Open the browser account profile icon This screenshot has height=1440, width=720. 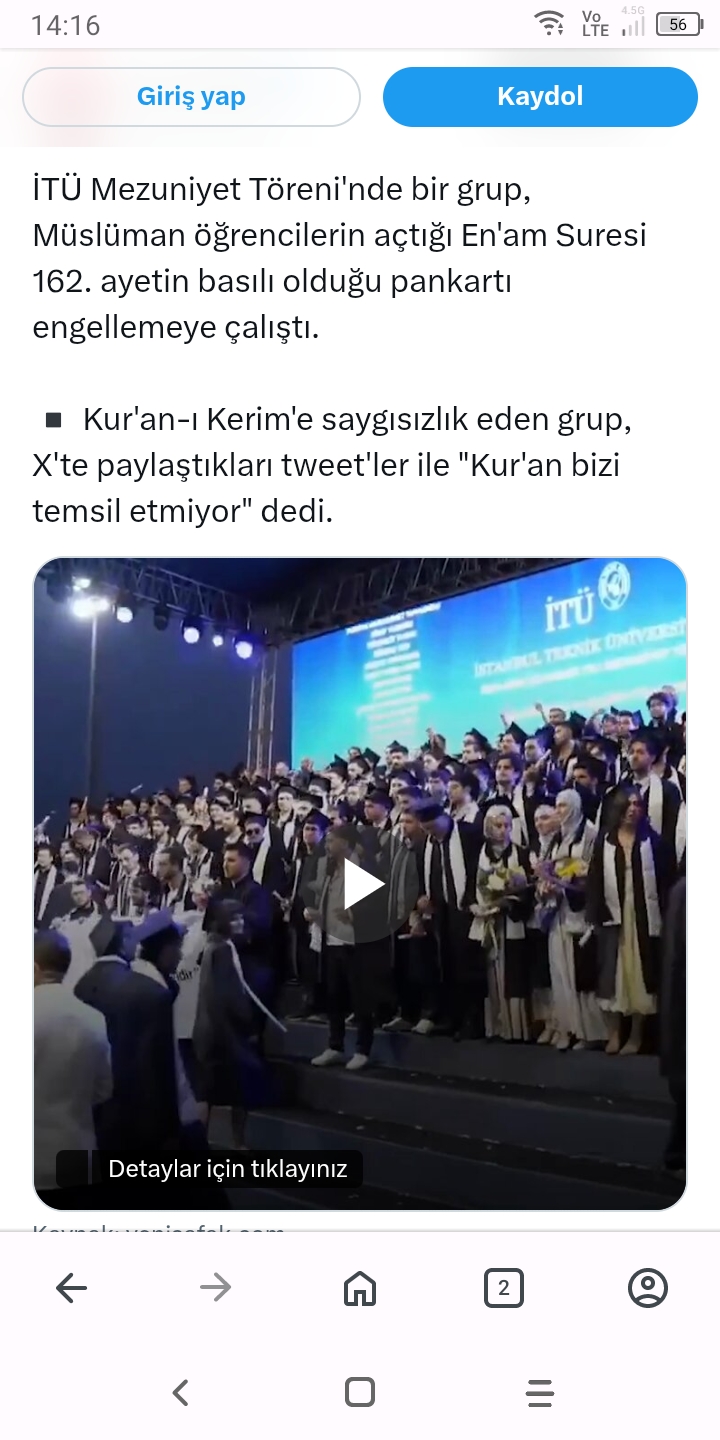(647, 1288)
